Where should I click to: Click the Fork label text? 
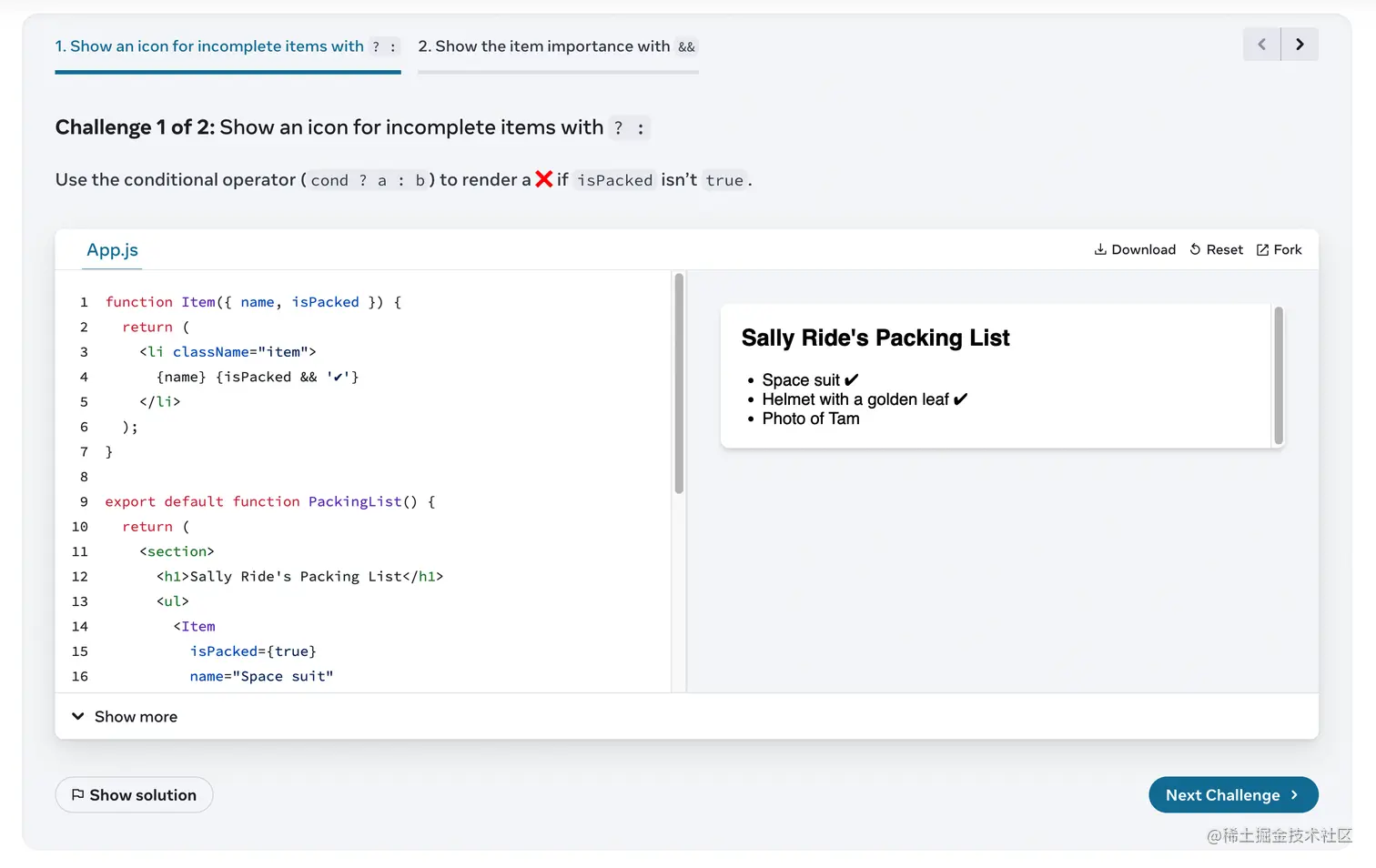click(x=1288, y=250)
